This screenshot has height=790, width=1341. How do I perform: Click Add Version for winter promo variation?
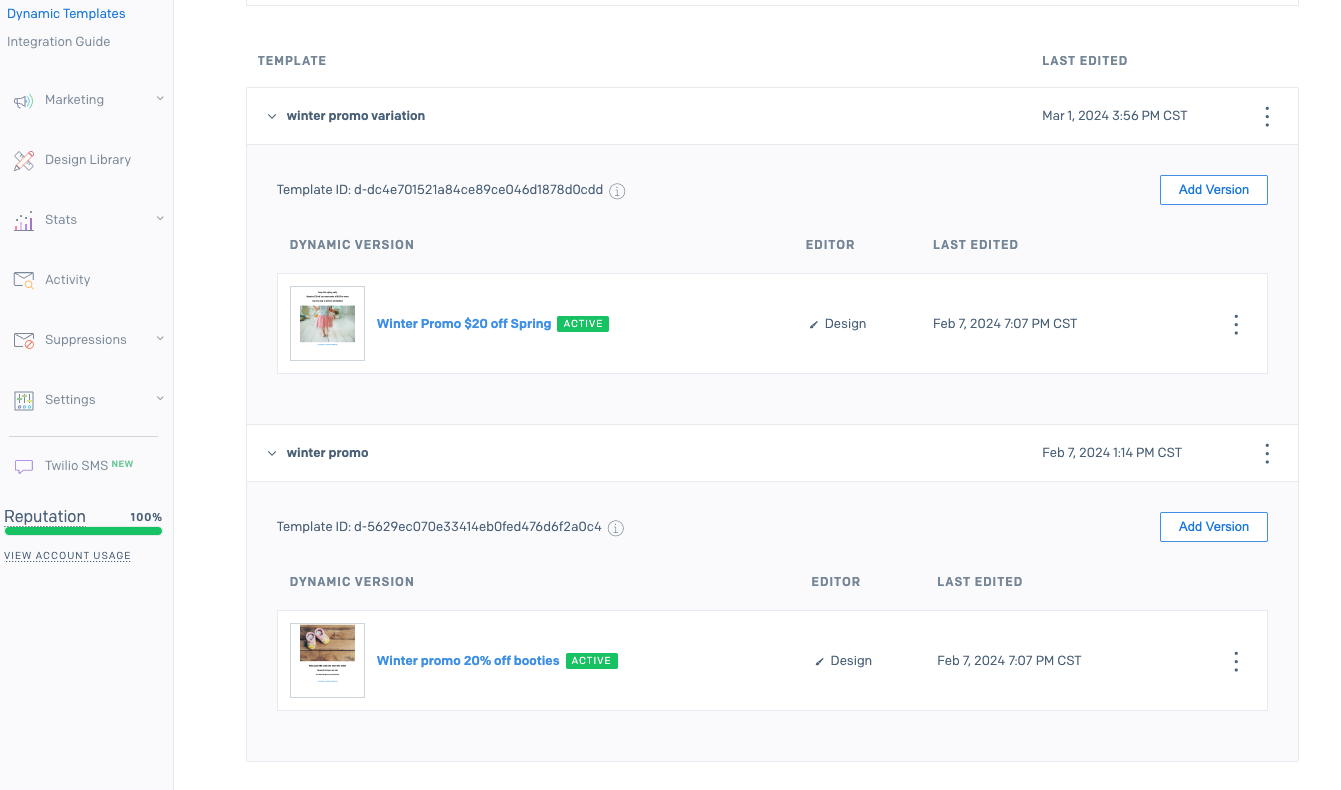[1213, 189]
